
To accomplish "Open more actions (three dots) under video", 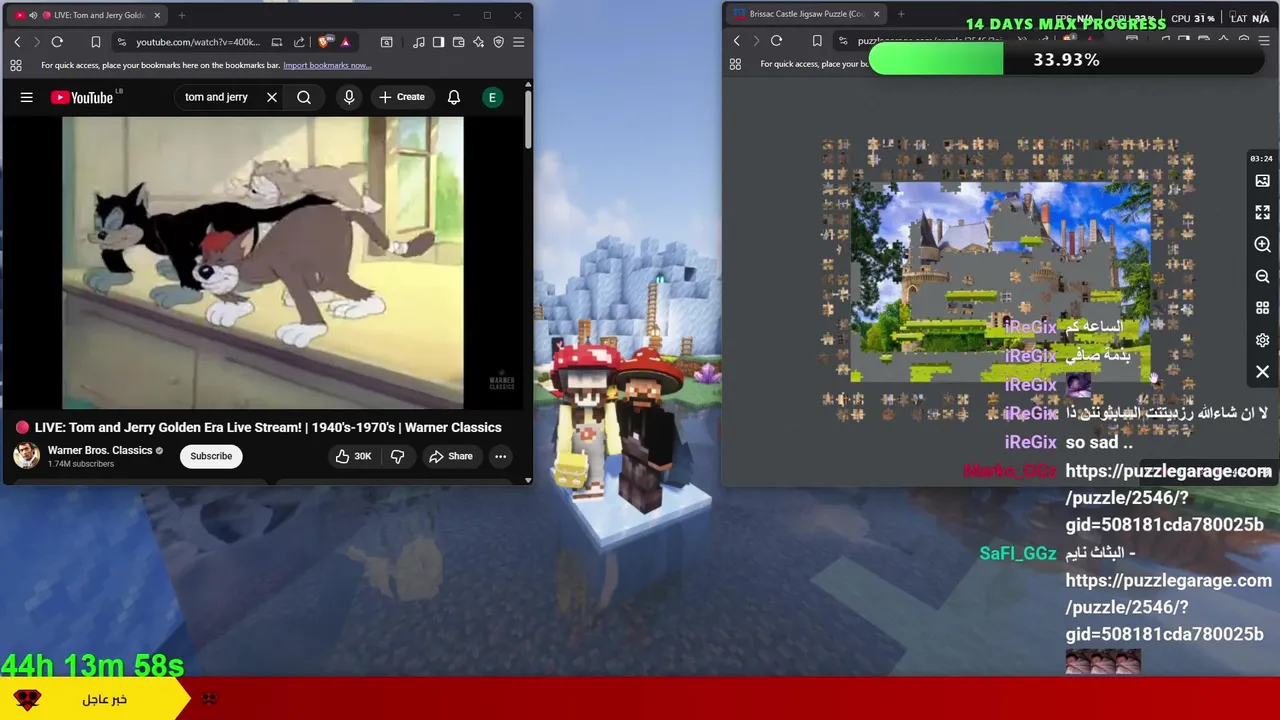I will 500,456.
